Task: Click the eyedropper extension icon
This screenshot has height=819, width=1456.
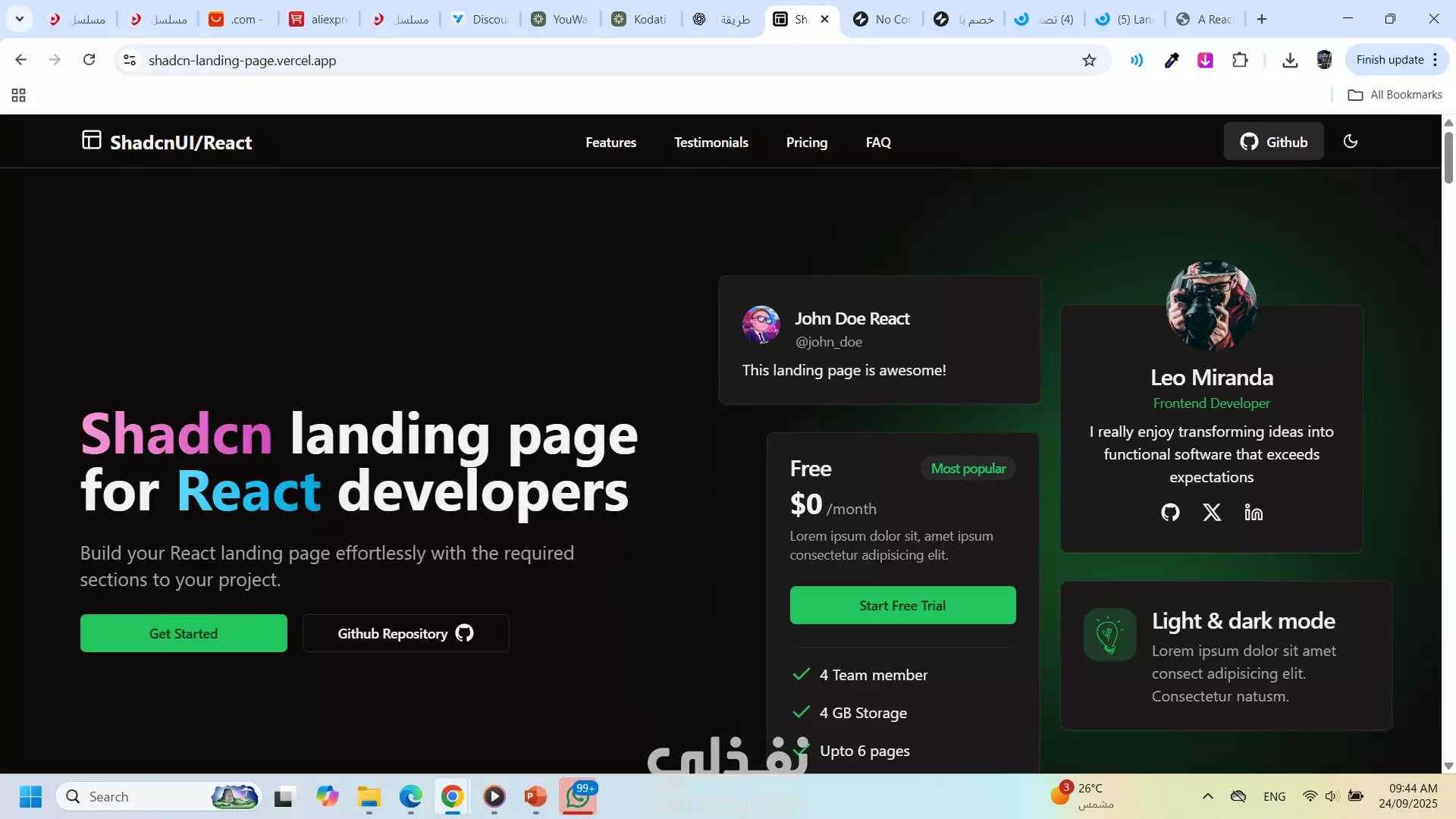Action: tap(1172, 60)
